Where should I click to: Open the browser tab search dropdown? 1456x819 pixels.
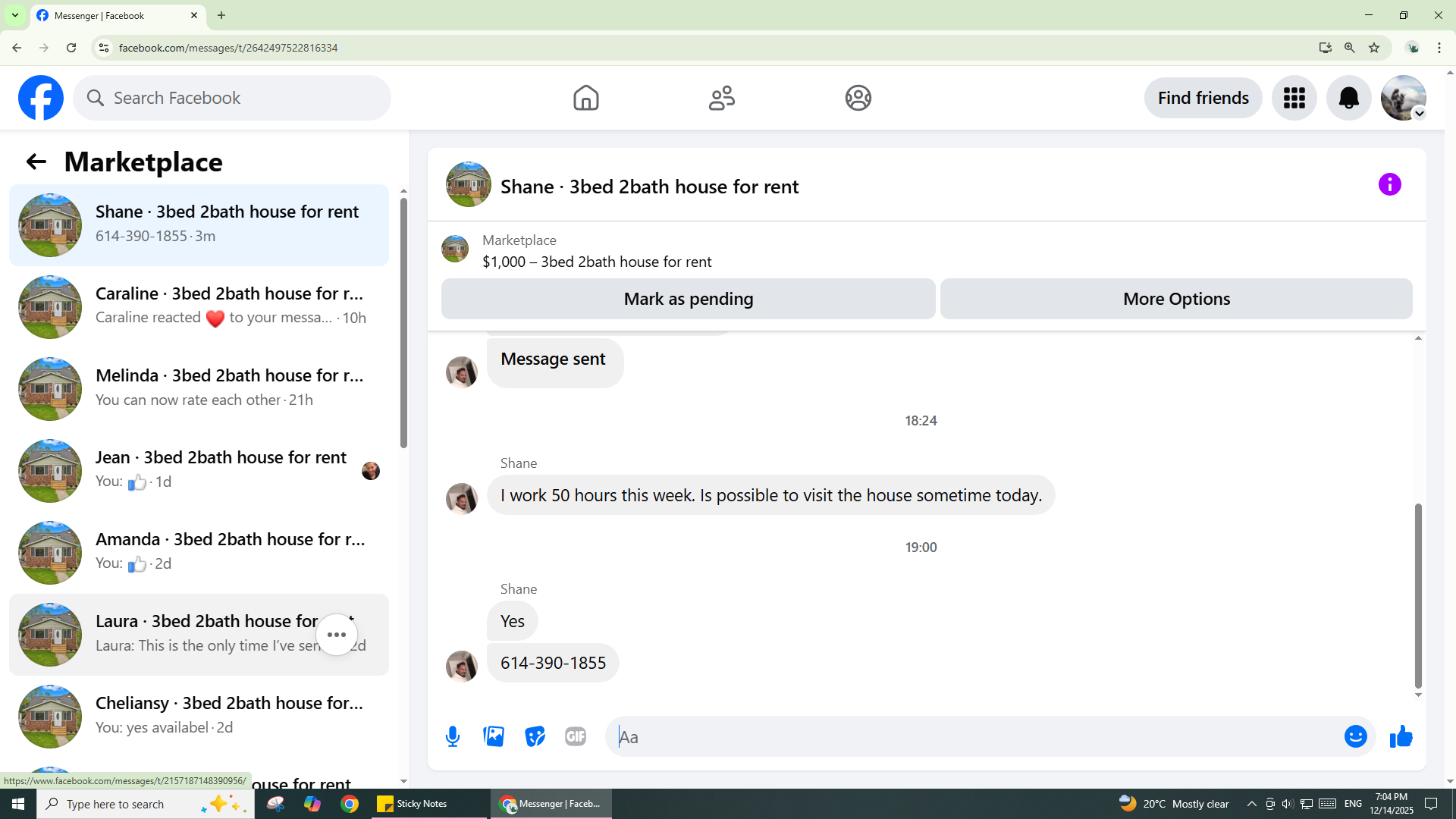14,15
